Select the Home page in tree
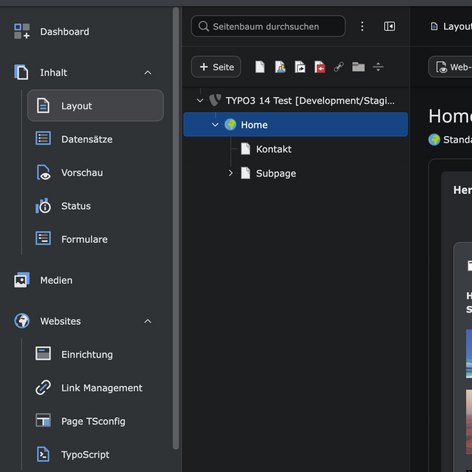This screenshot has width=472, height=472. point(295,124)
